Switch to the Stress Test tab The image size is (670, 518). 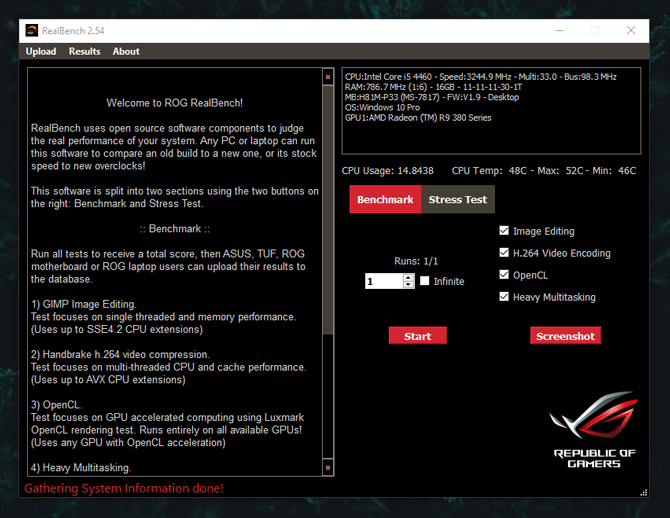point(458,199)
